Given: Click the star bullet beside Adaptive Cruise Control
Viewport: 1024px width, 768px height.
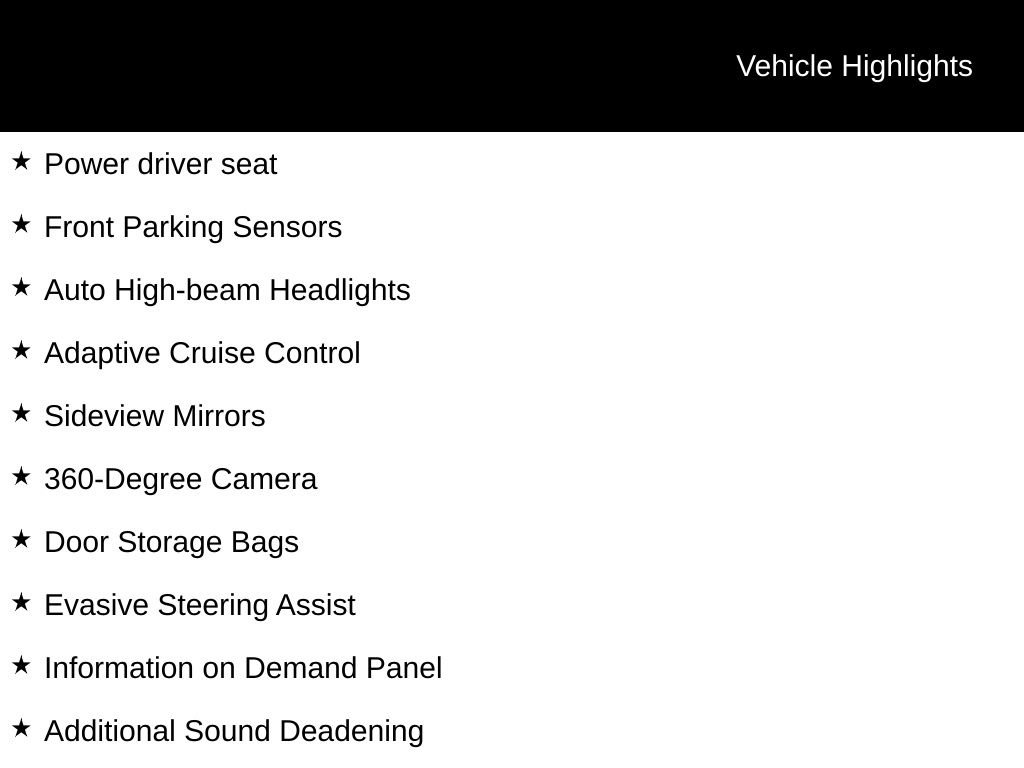Looking at the screenshot, I should (x=21, y=350).
